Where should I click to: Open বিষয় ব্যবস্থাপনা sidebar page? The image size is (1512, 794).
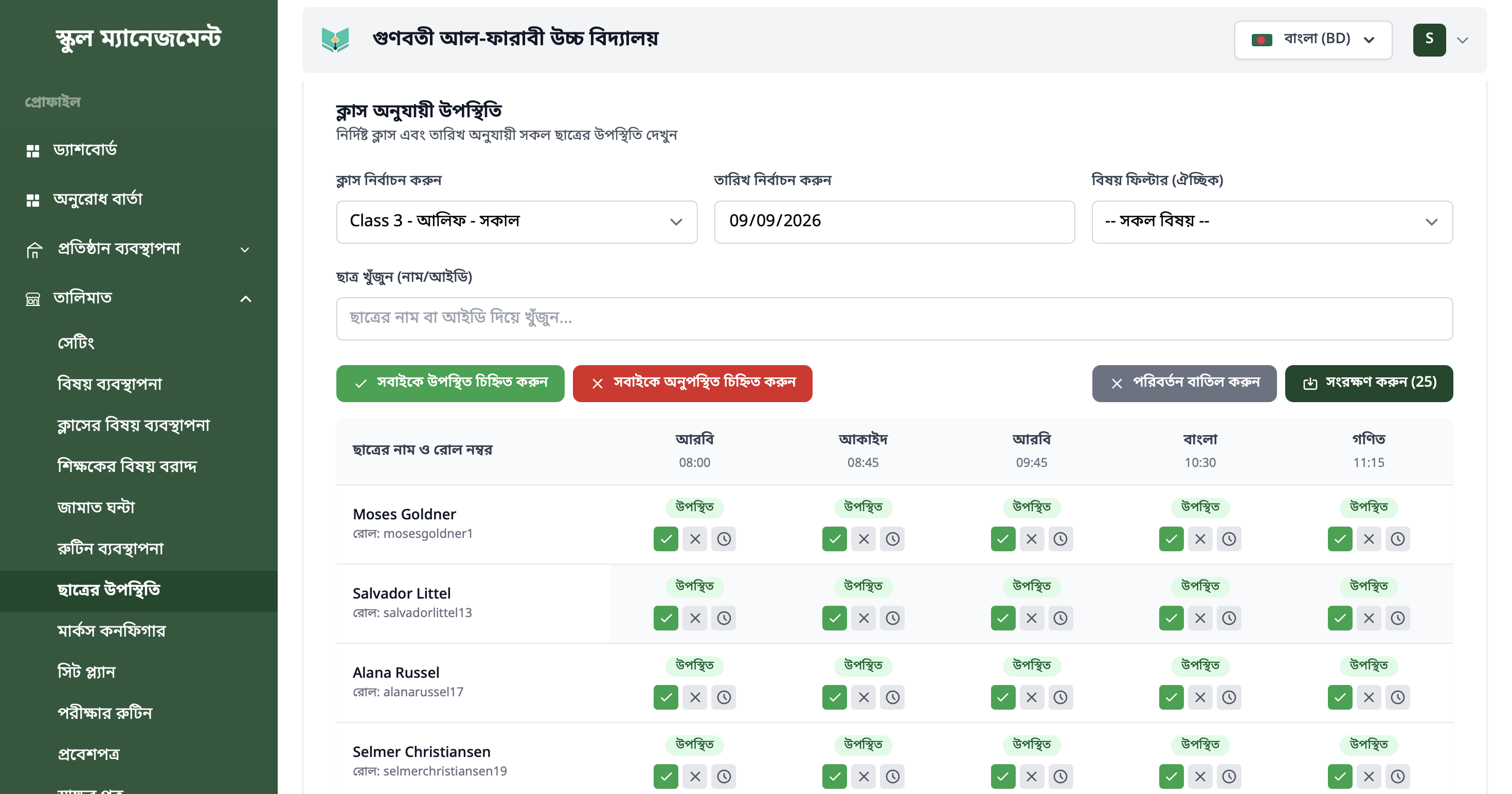click(138, 383)
